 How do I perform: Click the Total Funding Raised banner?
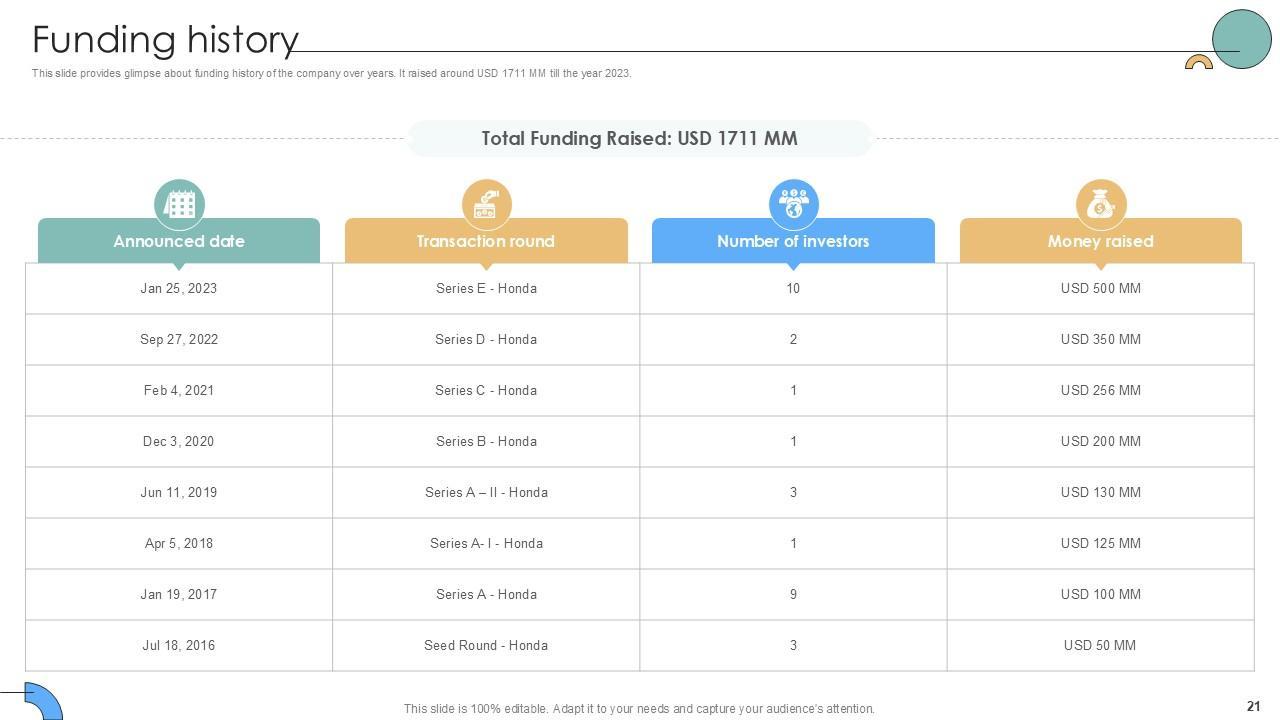tap(640, 139)
